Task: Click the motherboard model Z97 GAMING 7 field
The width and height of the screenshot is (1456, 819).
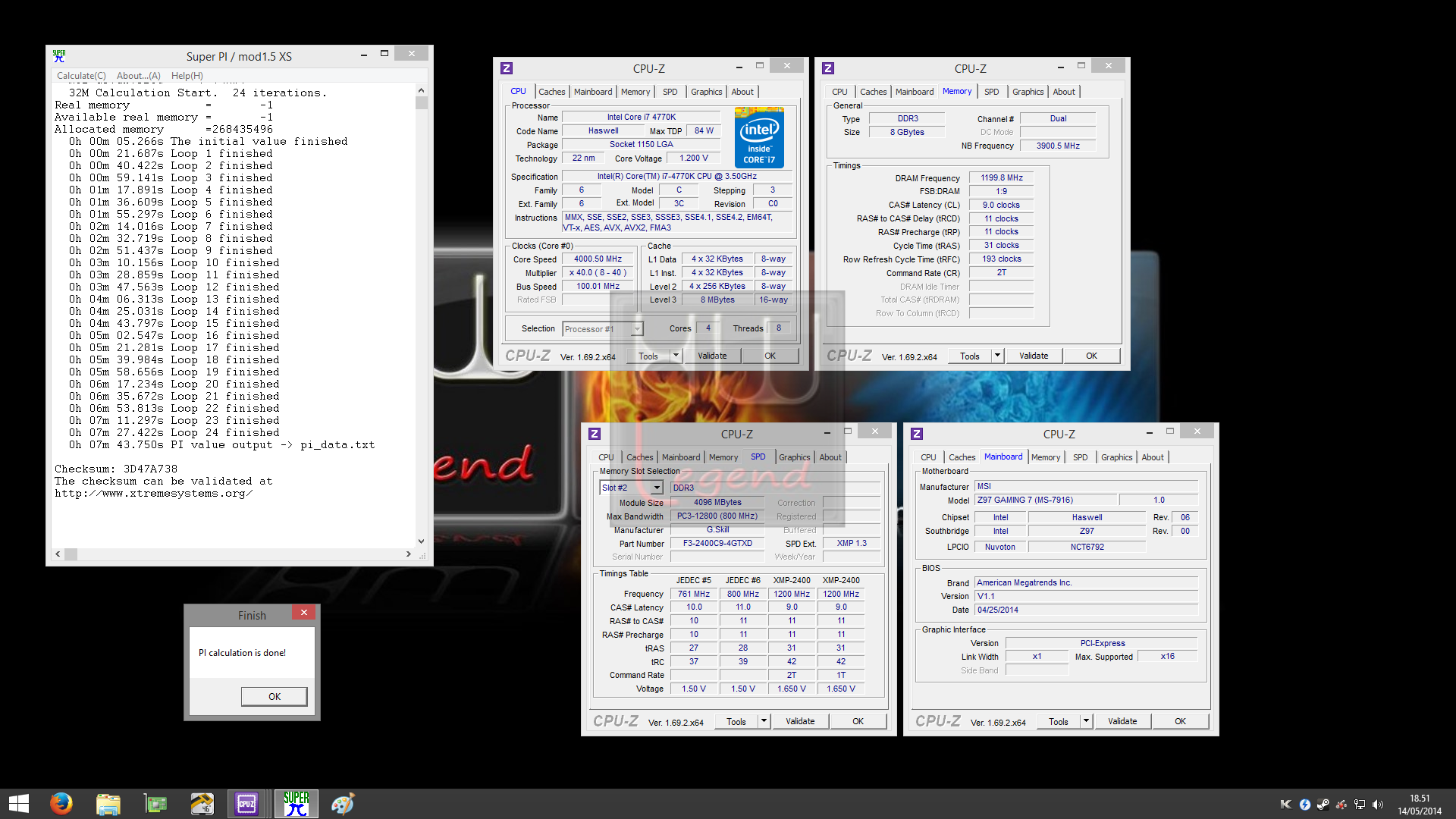Action: [1046, 500]
